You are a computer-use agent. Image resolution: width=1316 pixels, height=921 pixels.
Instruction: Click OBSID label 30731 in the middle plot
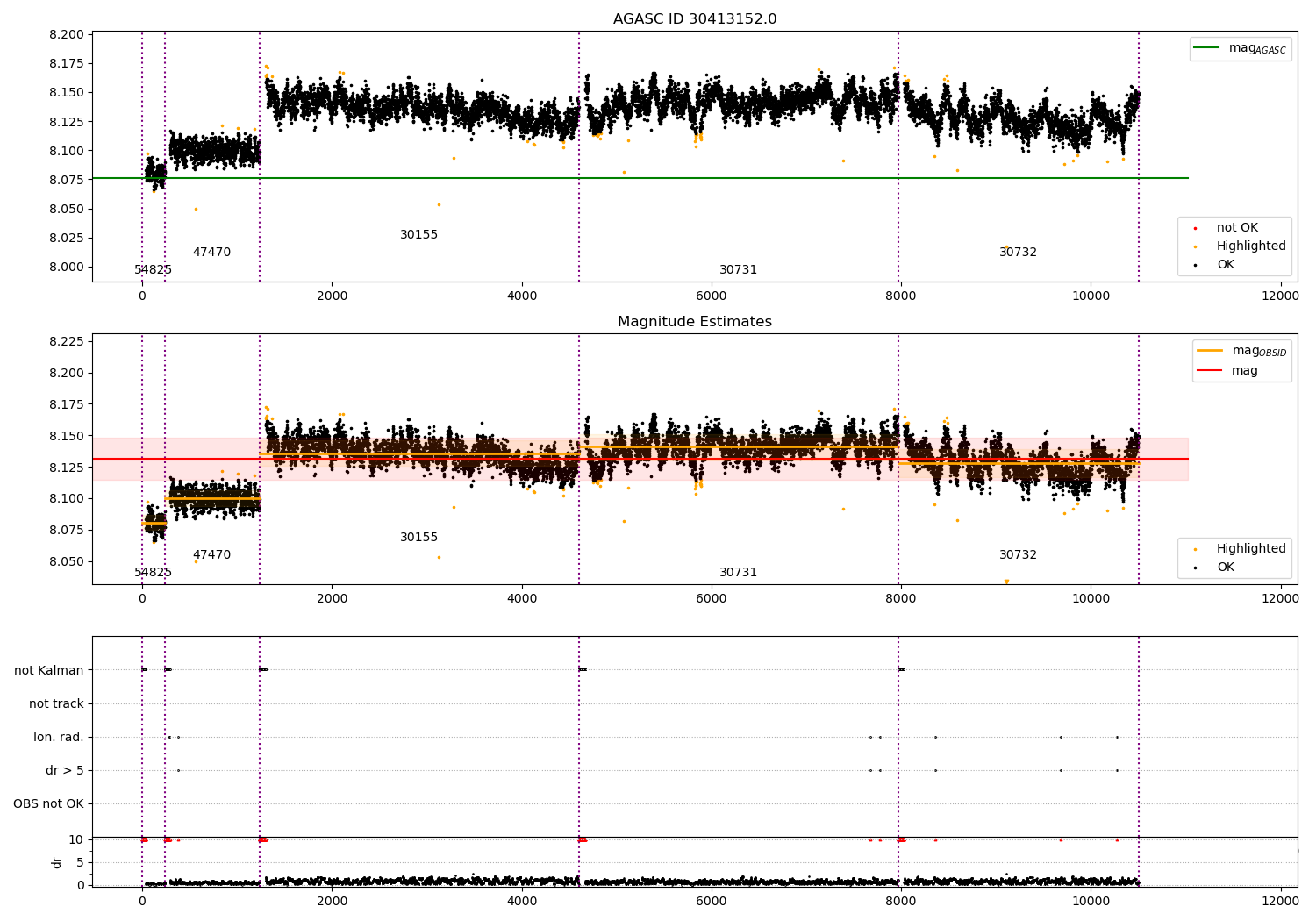pos(738,573)
